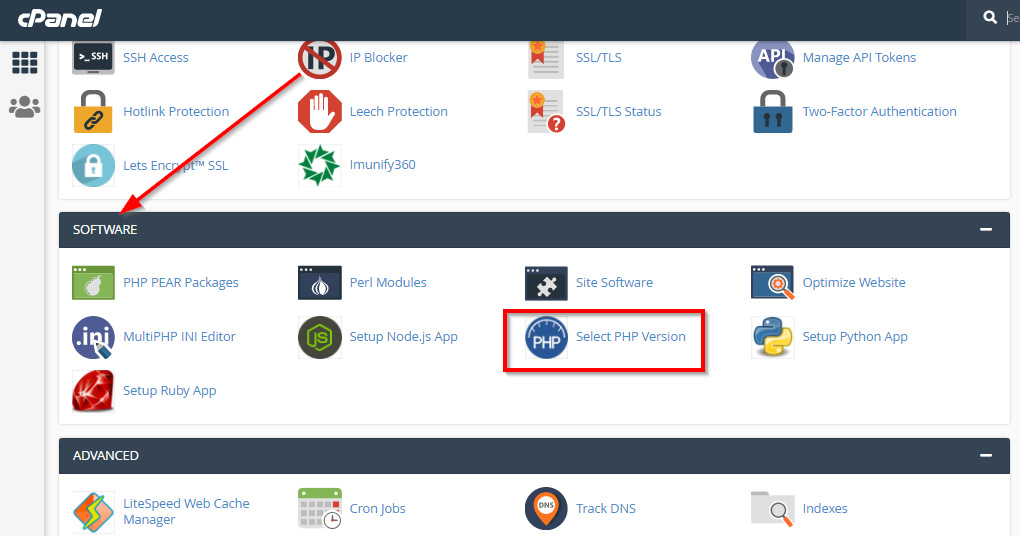Open the Select PHP Version icon
1020x536 pixels.
click(546, 337)
